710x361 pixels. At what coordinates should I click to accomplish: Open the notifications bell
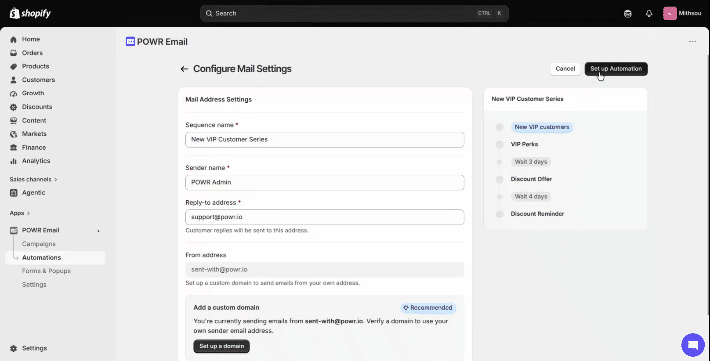tap(649, 14)
